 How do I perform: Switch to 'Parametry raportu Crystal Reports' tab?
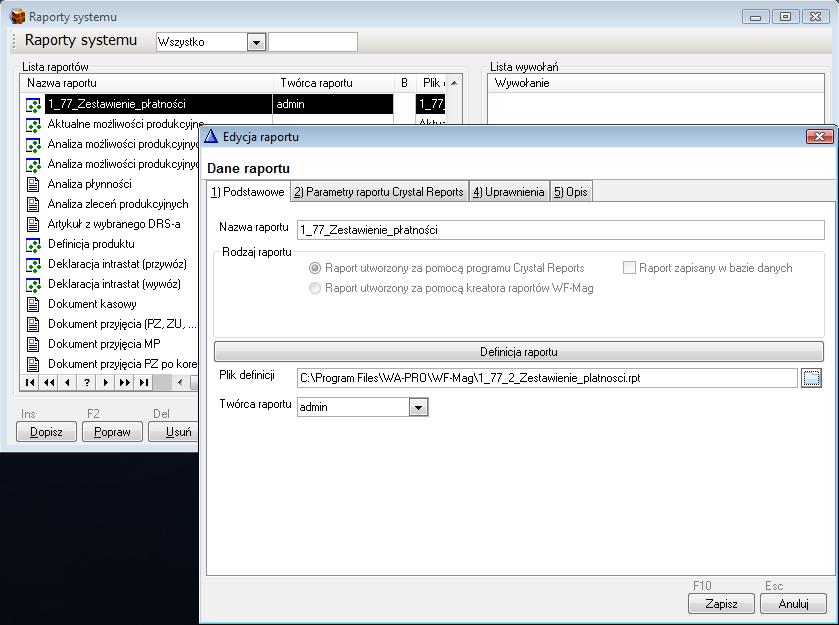pyautogui.click(x=378, y=192)
